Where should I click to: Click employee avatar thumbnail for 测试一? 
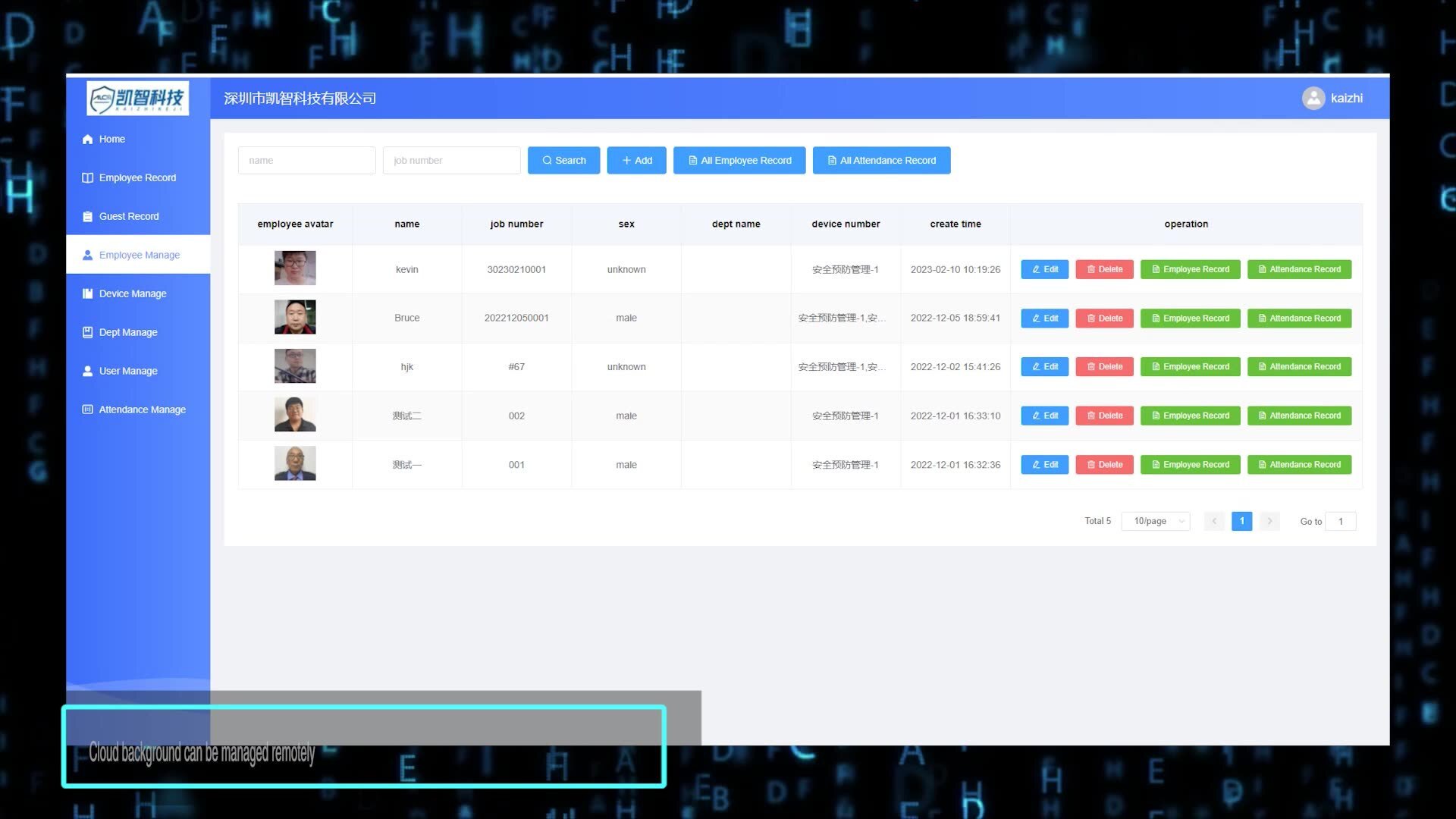(295, 464)
